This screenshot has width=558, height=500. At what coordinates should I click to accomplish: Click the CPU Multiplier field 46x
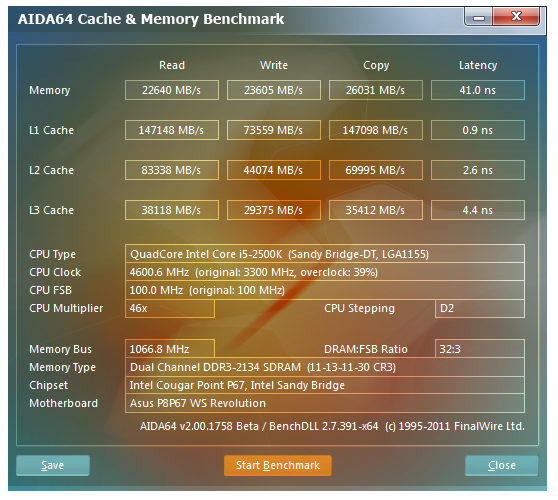[x=170, y=308]
